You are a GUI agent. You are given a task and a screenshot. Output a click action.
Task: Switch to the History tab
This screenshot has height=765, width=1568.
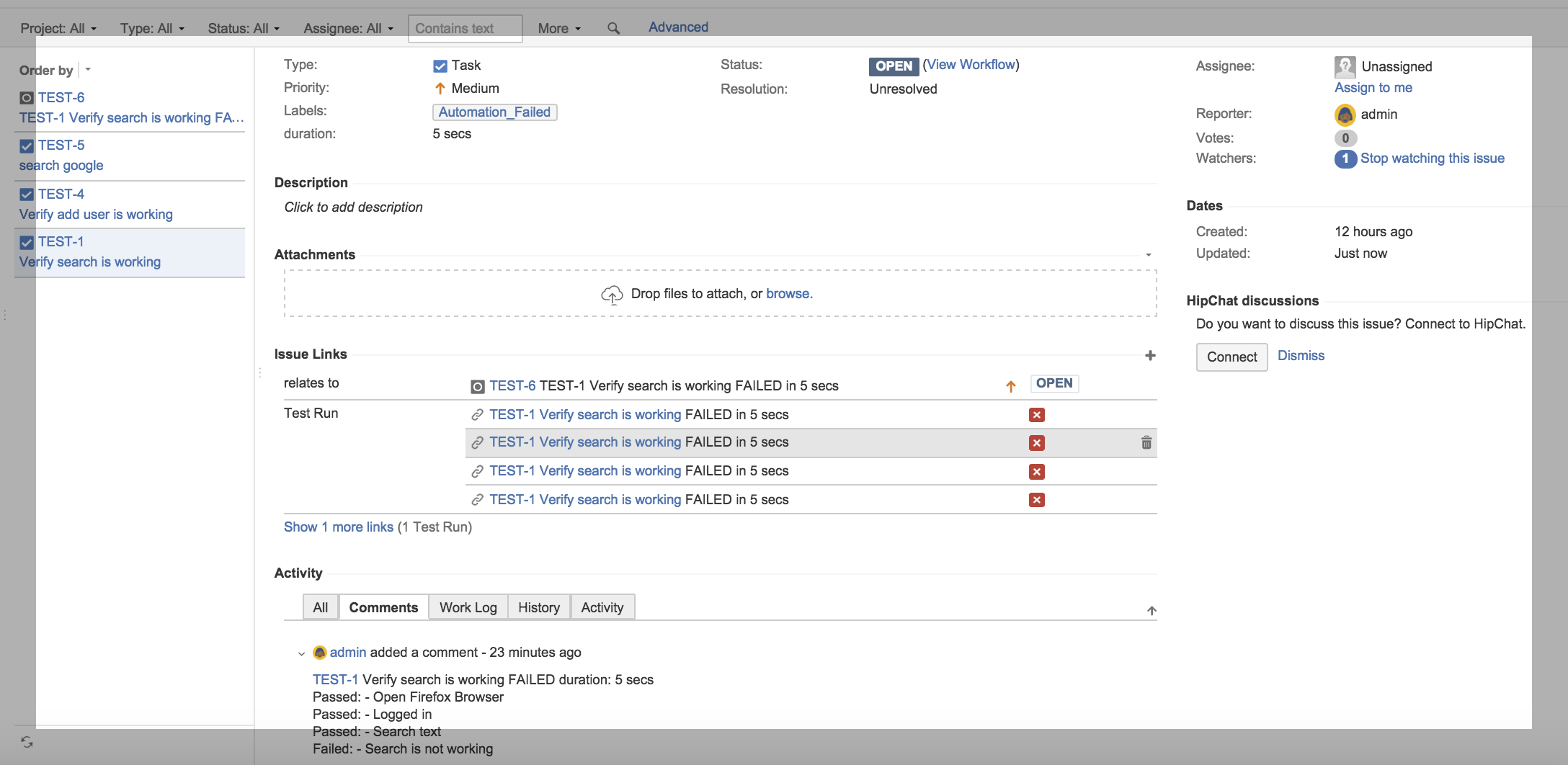[539, 607]
